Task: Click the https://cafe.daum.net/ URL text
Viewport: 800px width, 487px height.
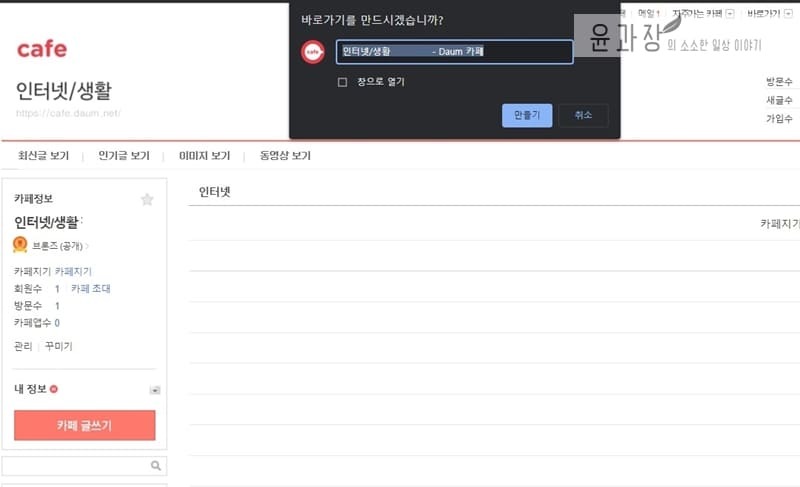Action: (x=68, y=113)
